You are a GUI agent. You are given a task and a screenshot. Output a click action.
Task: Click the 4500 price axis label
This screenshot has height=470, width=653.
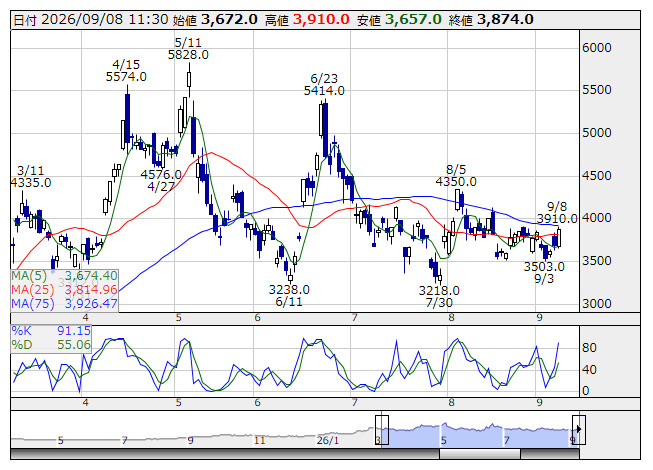[x=597, y=176]
